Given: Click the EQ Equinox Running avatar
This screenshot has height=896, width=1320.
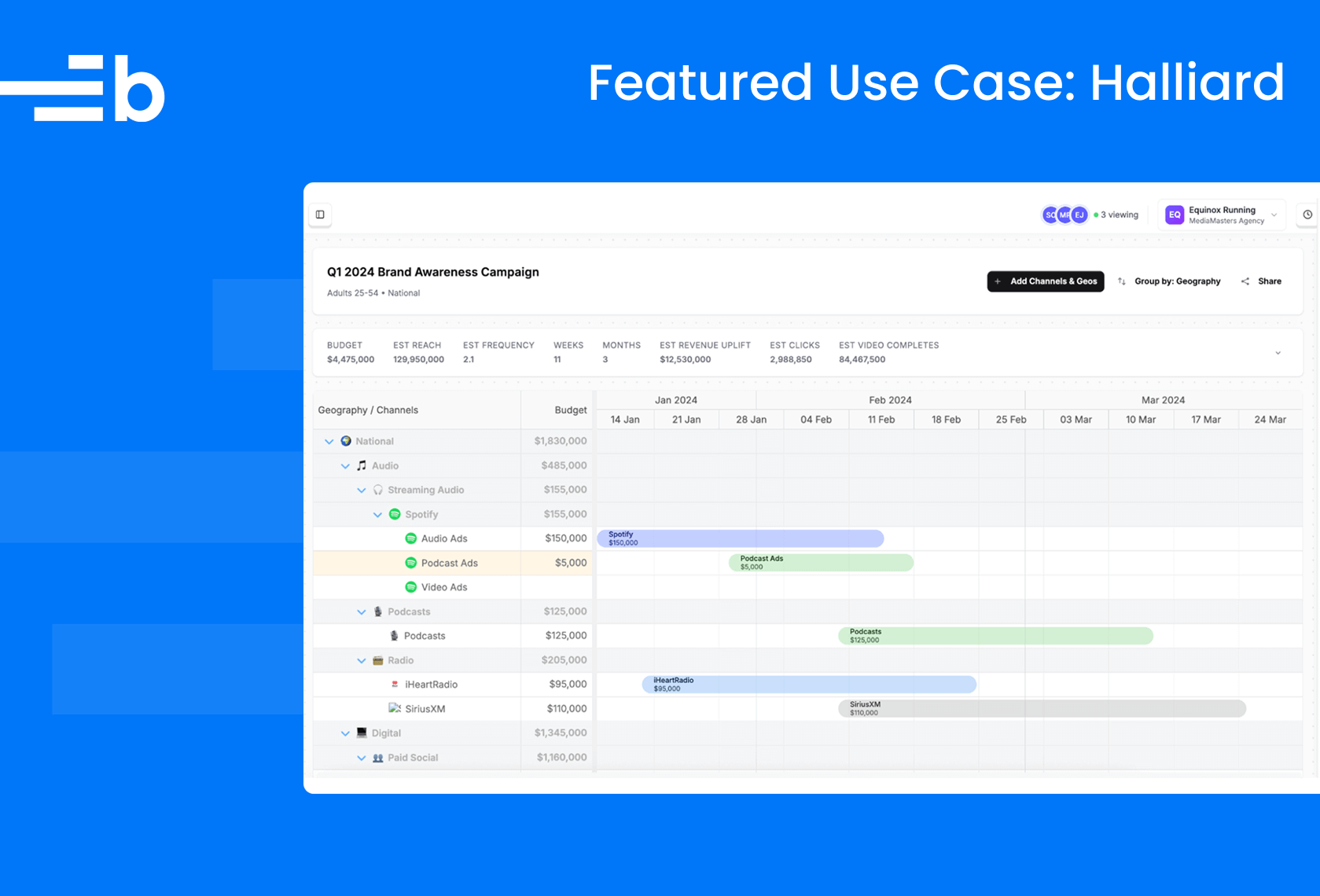Looking at the screenshot, I should pyautogui.click(x=1175, y=215).
